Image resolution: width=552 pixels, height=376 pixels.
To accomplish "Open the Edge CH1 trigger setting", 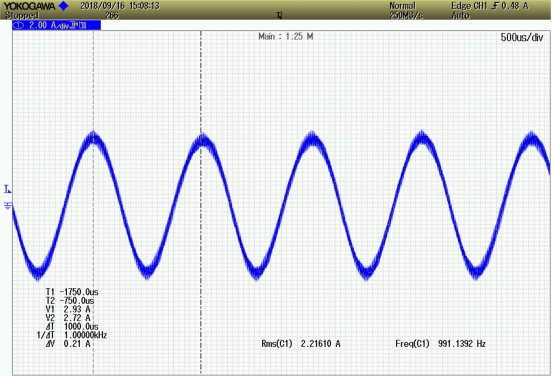I will click(490, 6).
